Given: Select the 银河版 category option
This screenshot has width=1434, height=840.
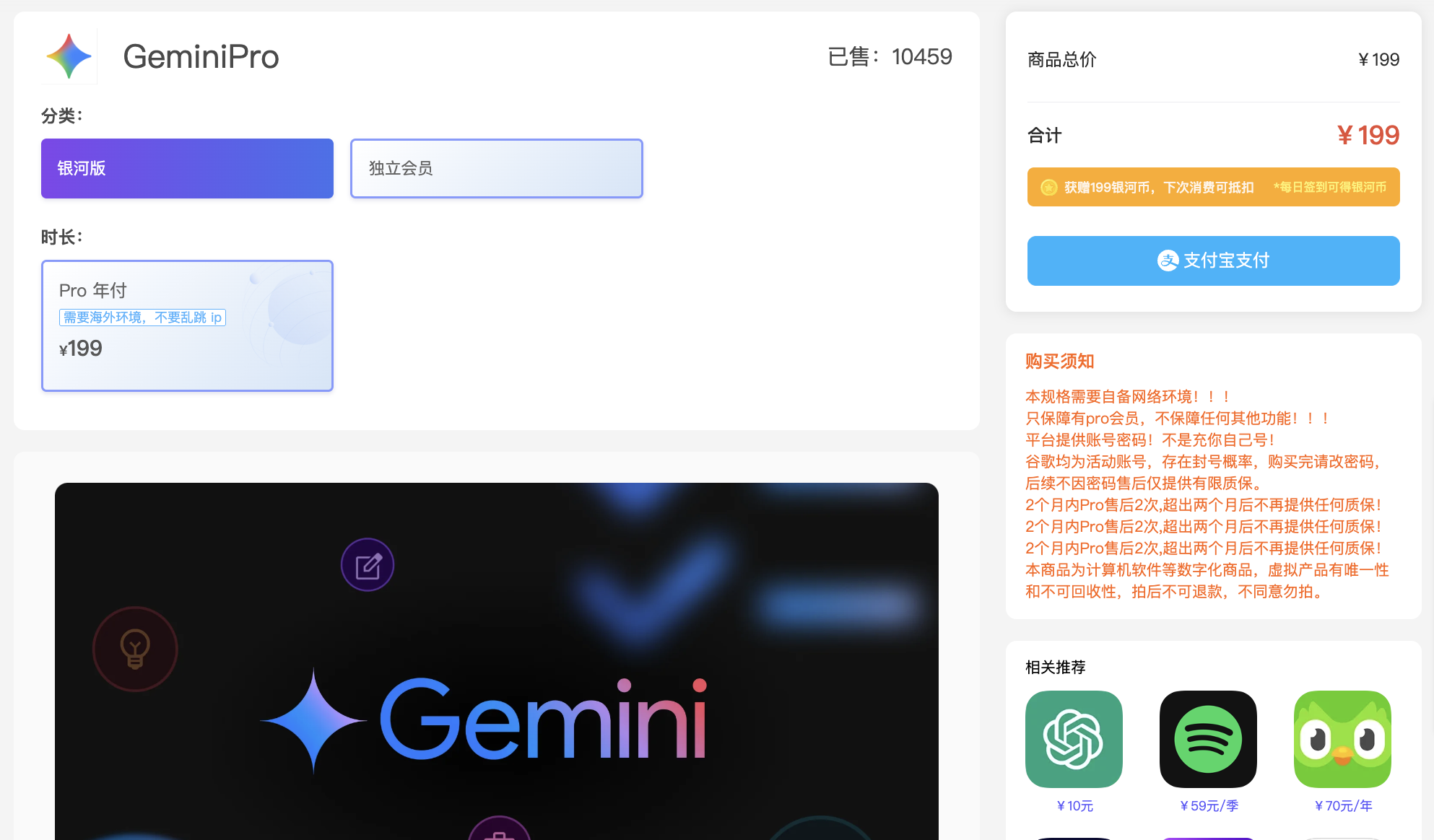Looking at the screenshot, I should coord(187,168).
